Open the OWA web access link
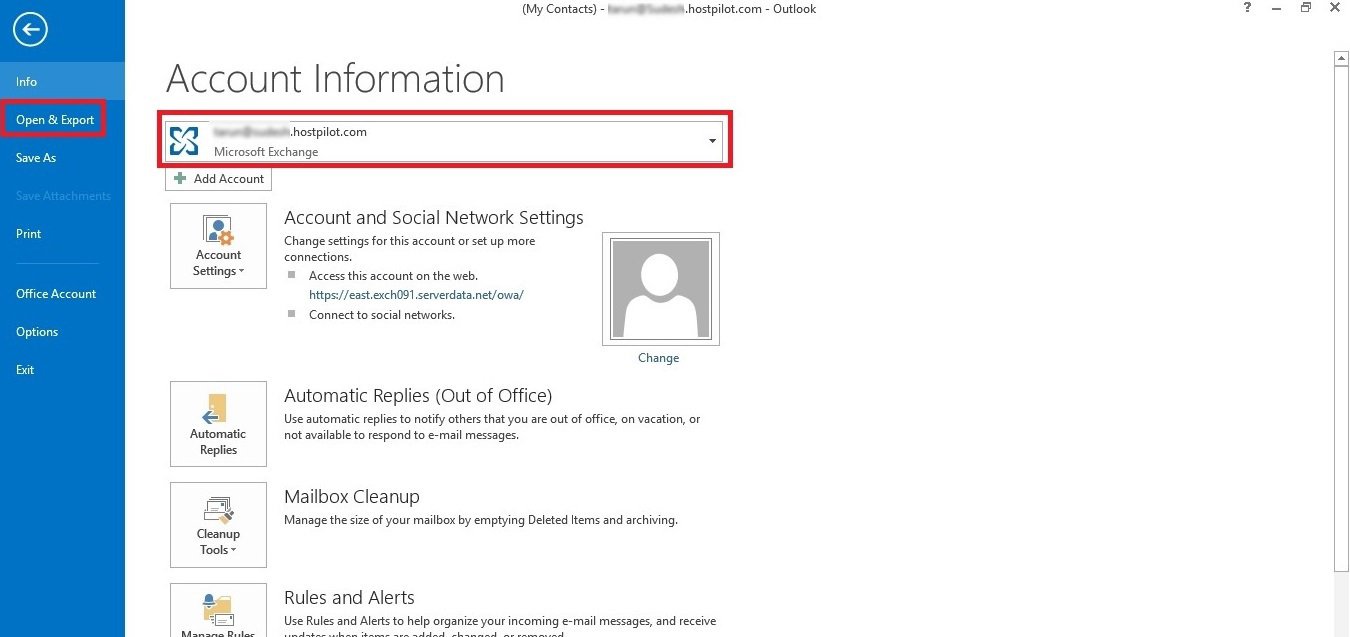Screen dimensions: 1350x637 417,295
